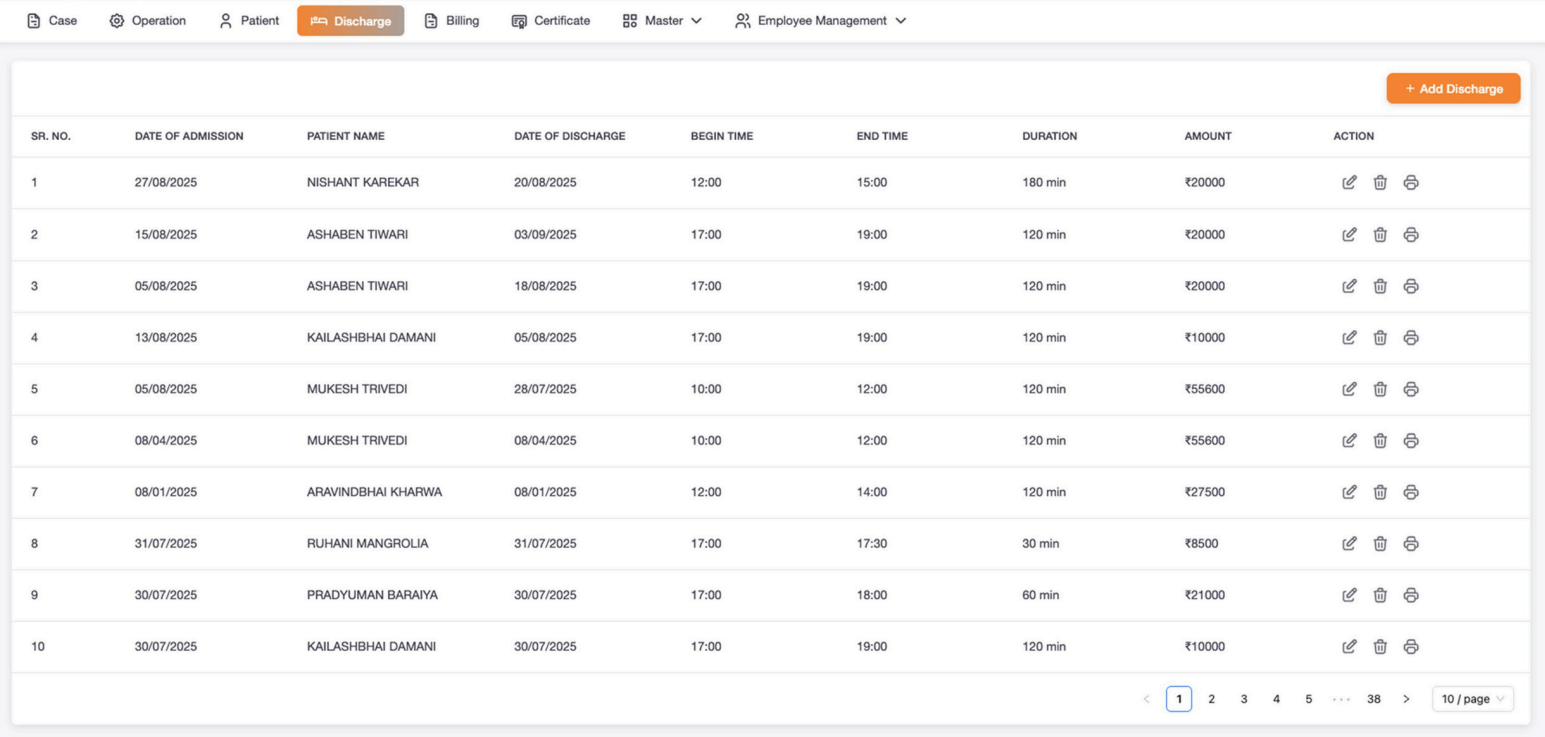The height and width of the screenshot is (737, 1545).
Task: Edit Nishant Karekar's discharge record
Action: (x=1349, y=183)
